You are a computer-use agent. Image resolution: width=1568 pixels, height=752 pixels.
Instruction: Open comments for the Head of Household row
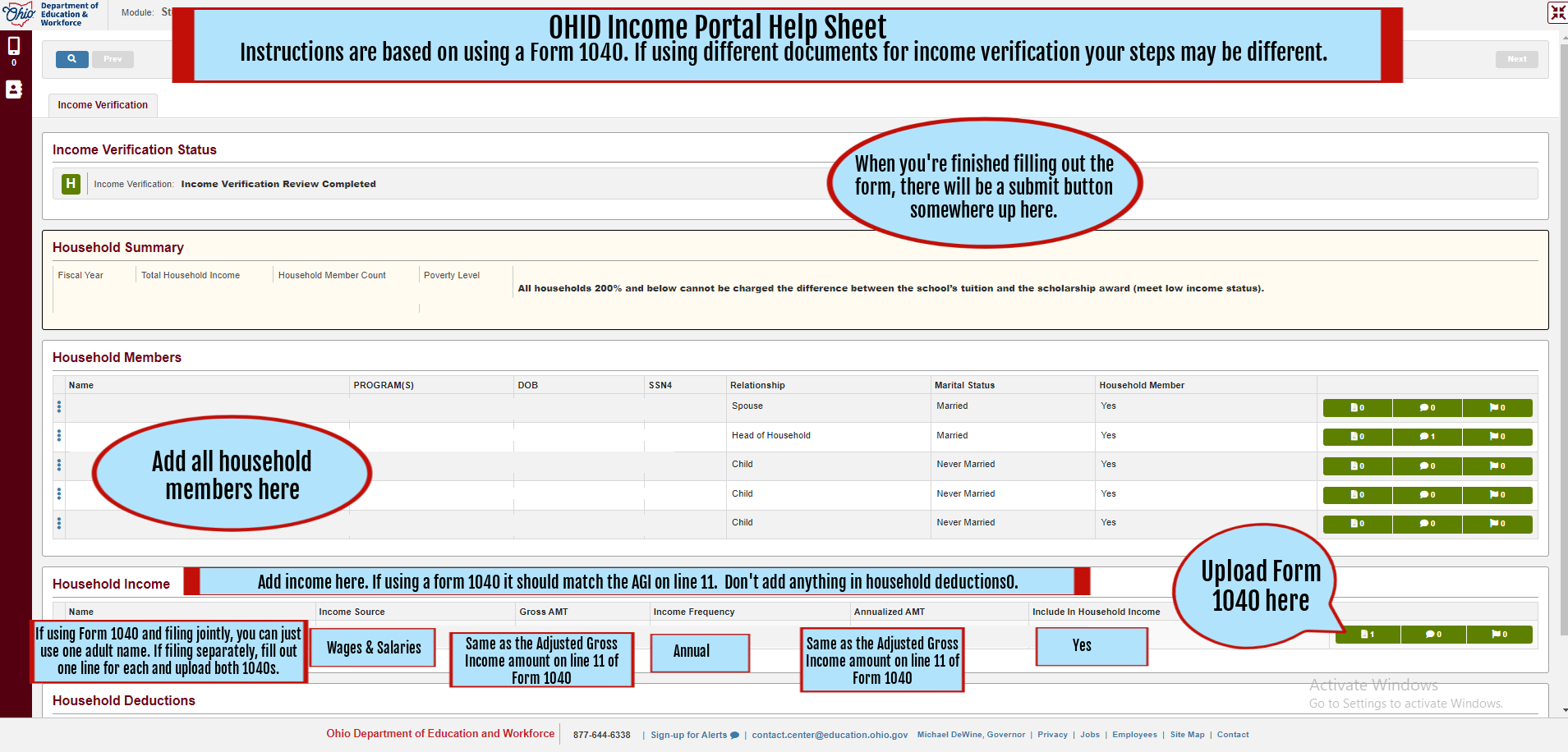(x=1427, y=437)
